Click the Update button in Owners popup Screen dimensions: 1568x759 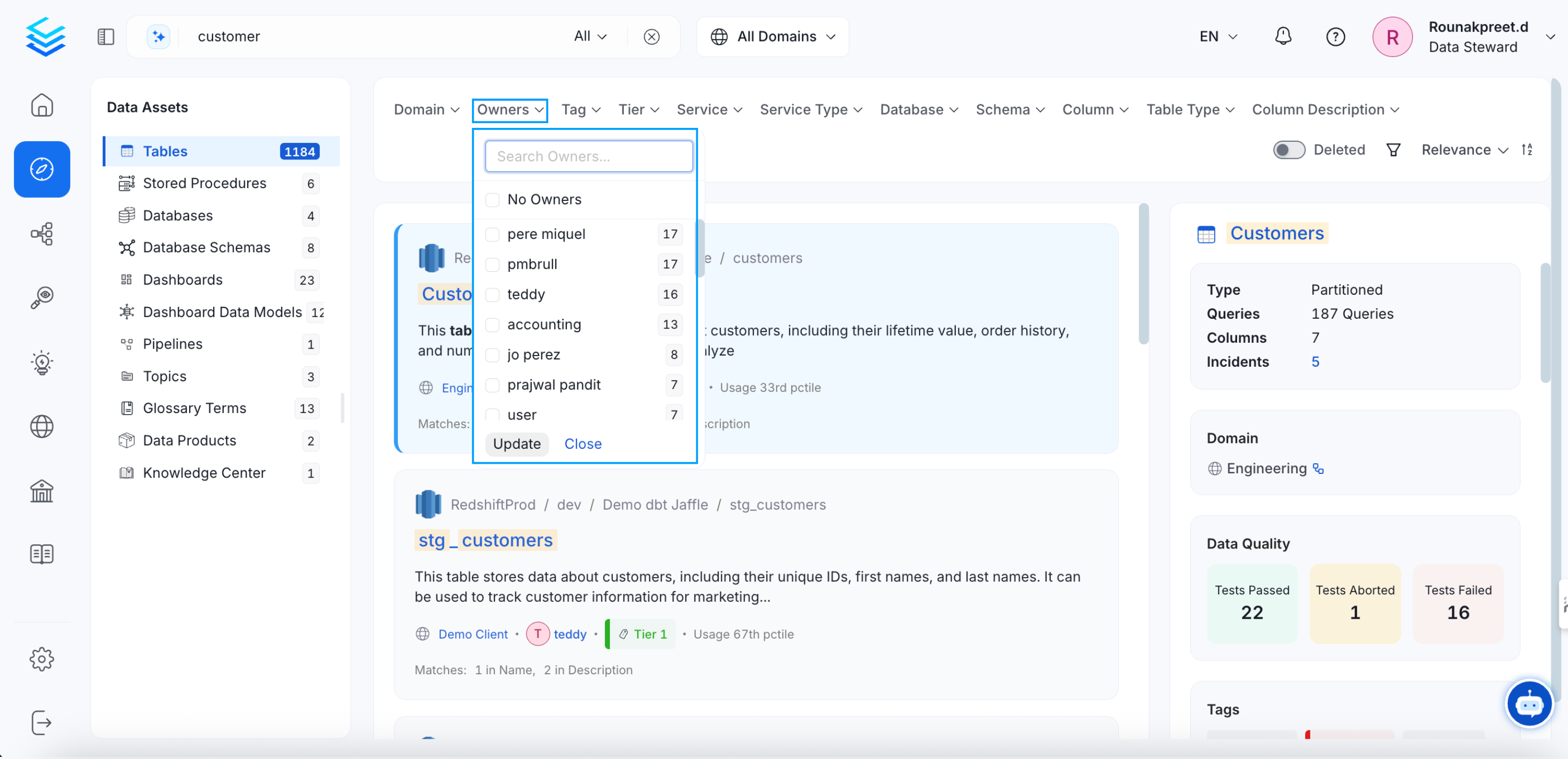click(x=517, y=443)
